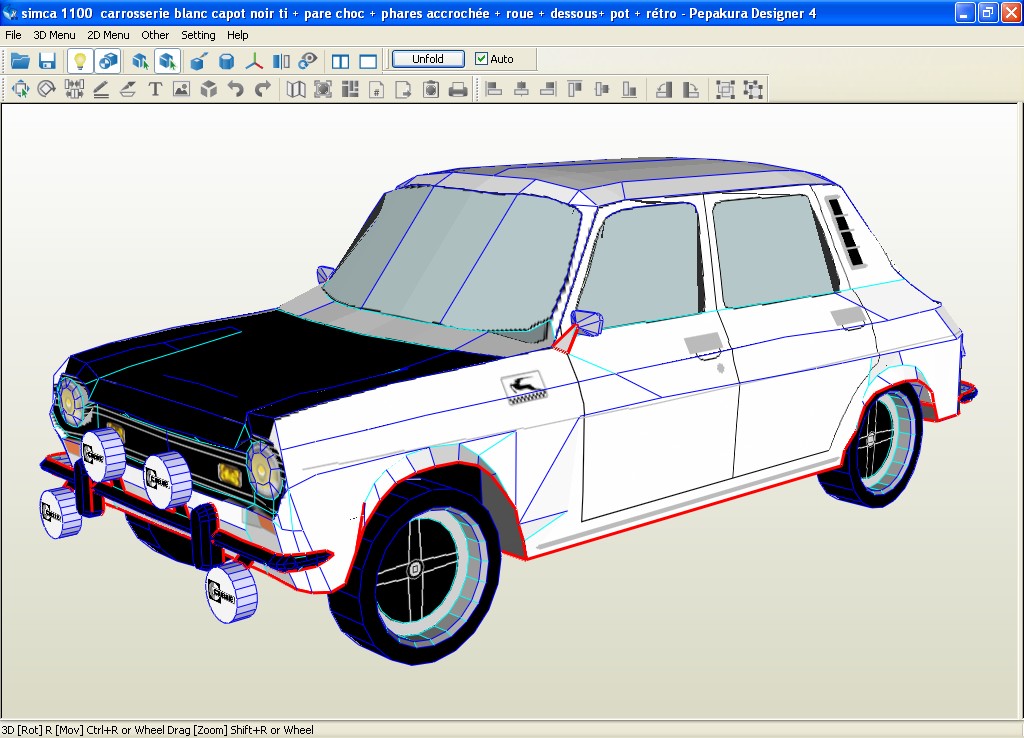Screen dimensions: 1024x738
Task: Open the Setting menu
Action: pos(198,35)
